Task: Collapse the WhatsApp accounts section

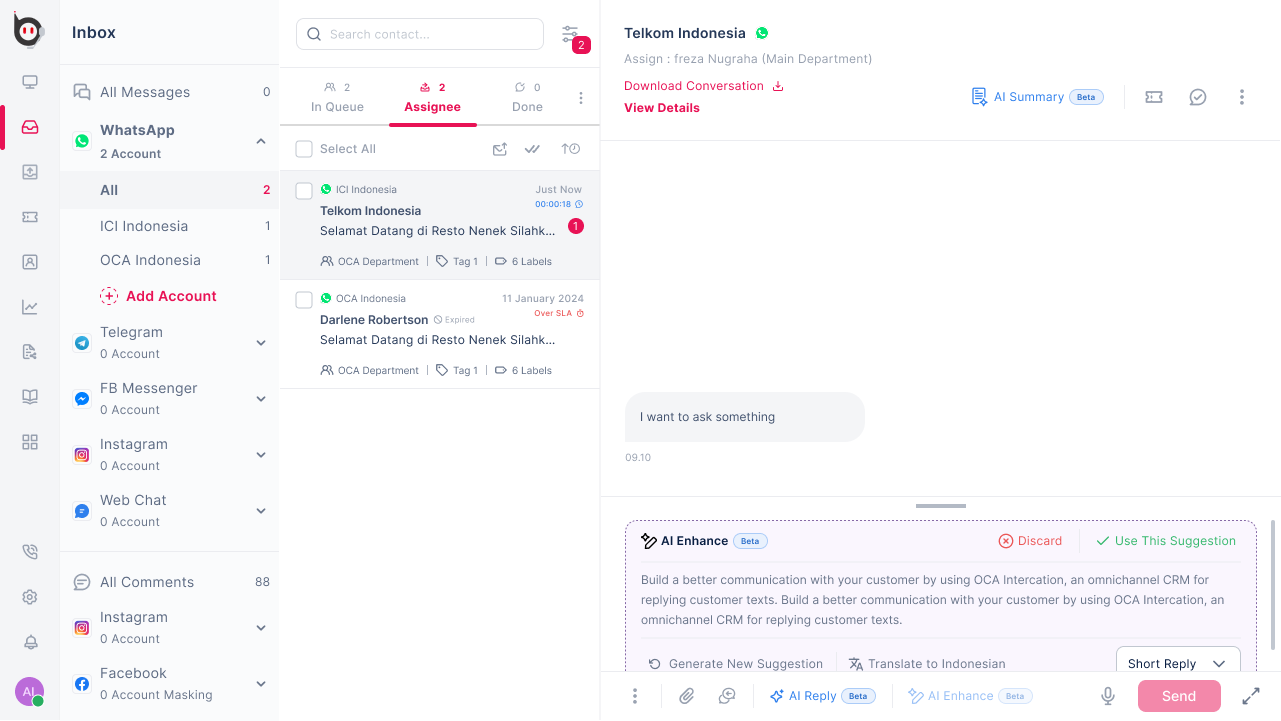Action: tap(261, 141)
